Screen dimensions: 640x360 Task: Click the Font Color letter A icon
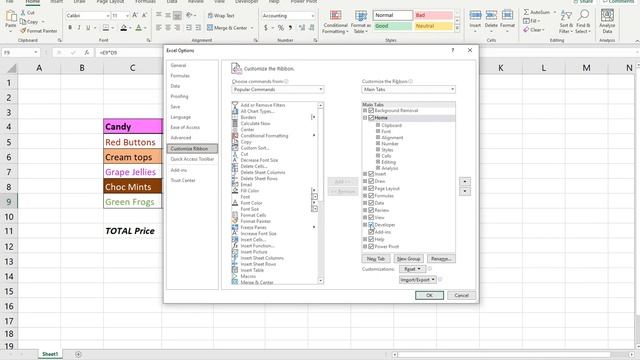[x=138, y=28]
